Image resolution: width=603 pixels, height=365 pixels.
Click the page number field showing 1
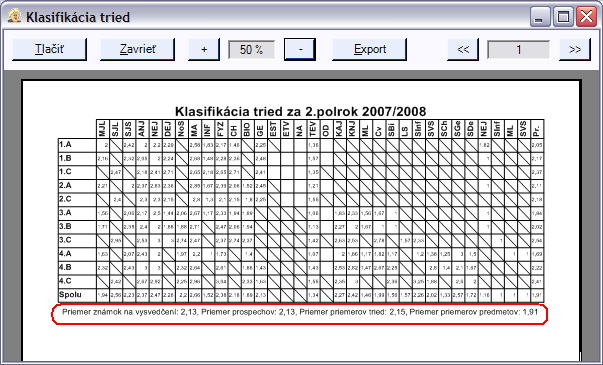tap(518, 50)
